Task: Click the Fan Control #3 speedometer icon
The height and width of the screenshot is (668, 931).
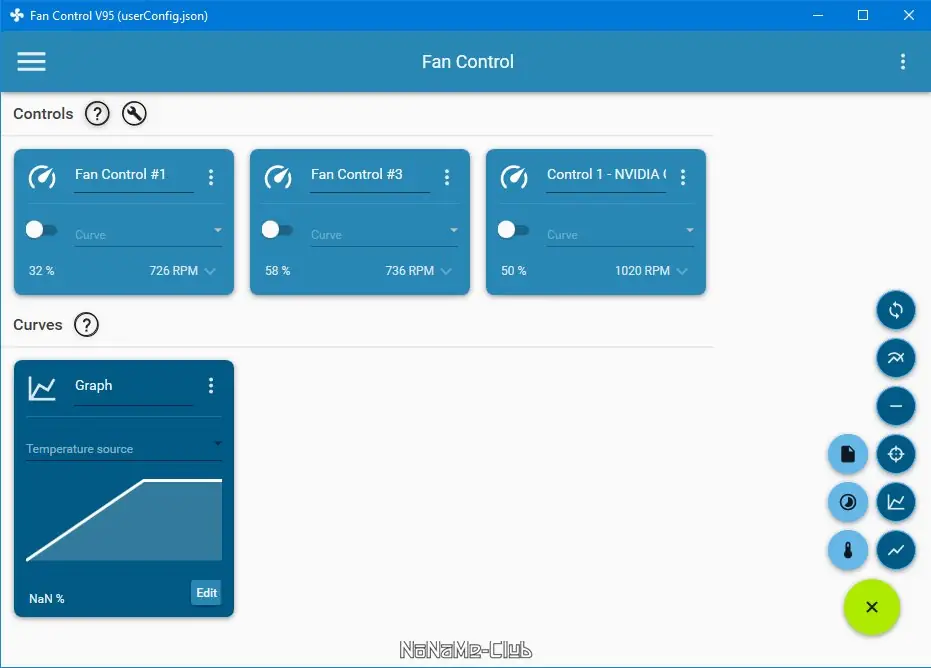Action: coord(278,176)
